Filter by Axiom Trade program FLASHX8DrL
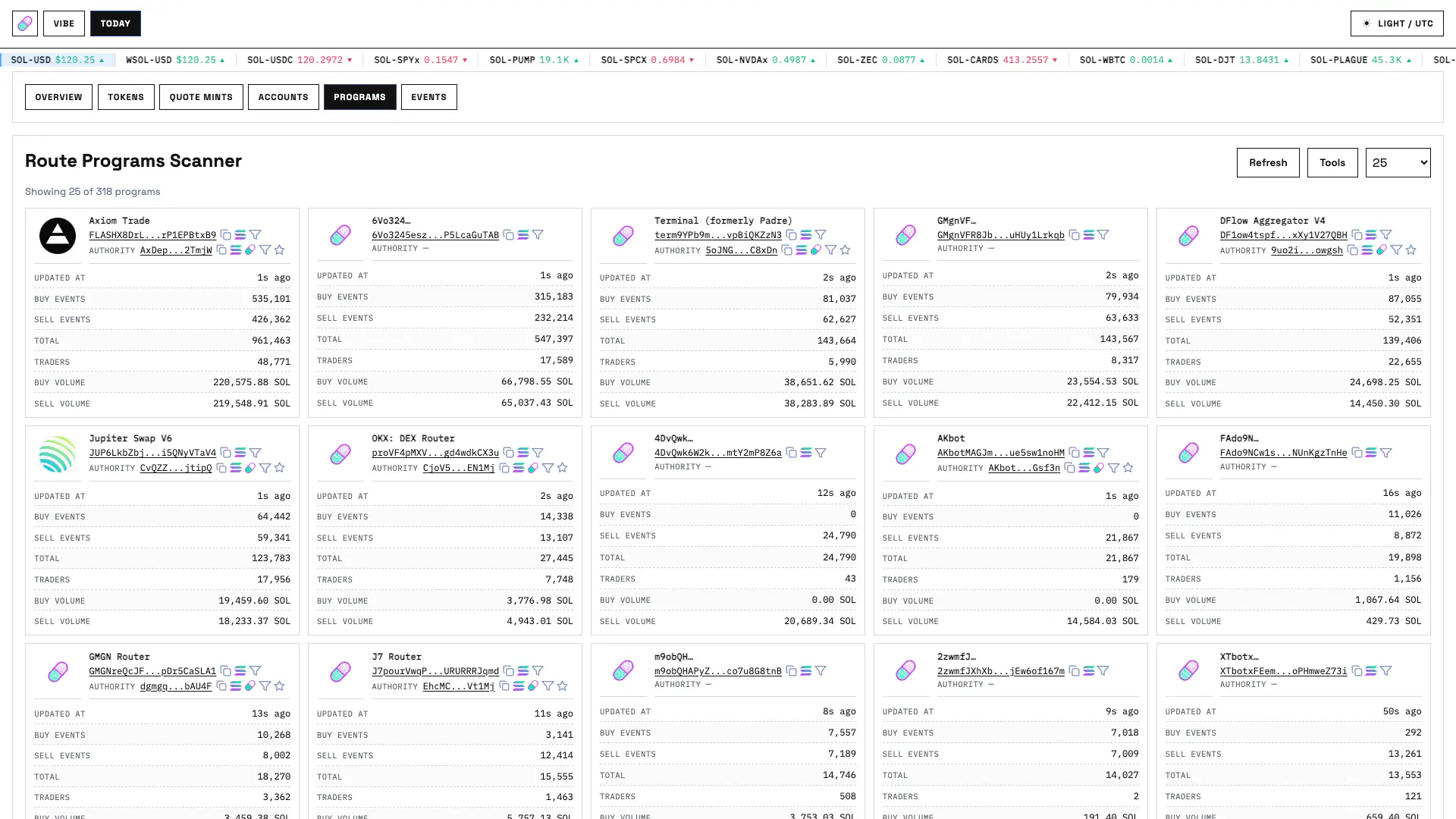This screenshot has width=1456, height=819. click(256, 235)
